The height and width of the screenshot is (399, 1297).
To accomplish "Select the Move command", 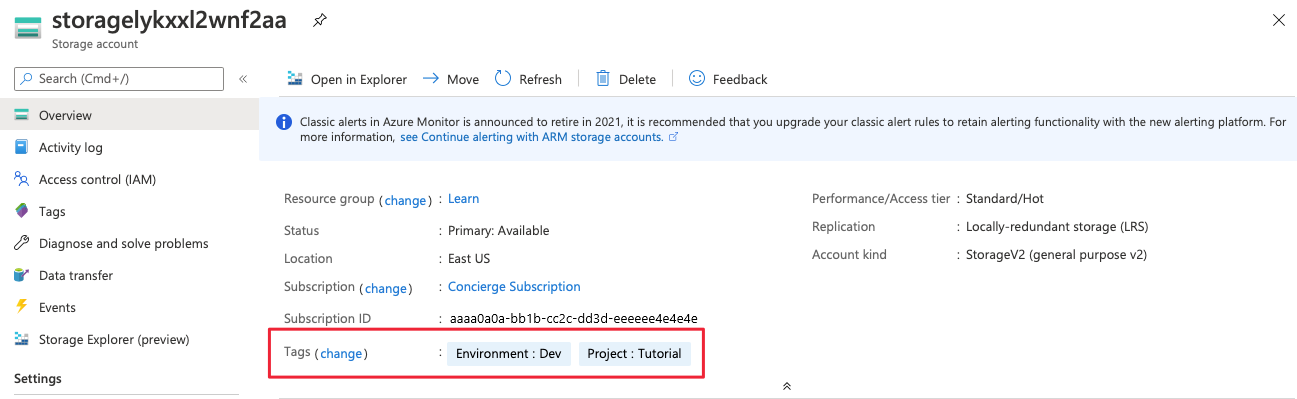I will pyautogui.click(x=450, y=79).
